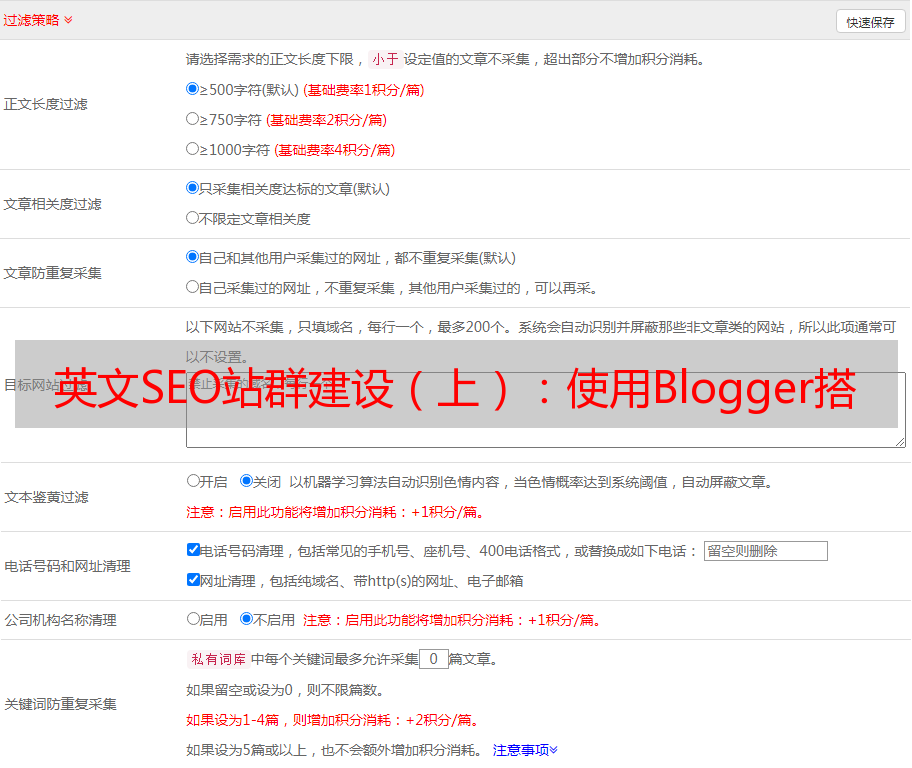Click the 快速保存 button
912x768 pixels.
point(870,22)
